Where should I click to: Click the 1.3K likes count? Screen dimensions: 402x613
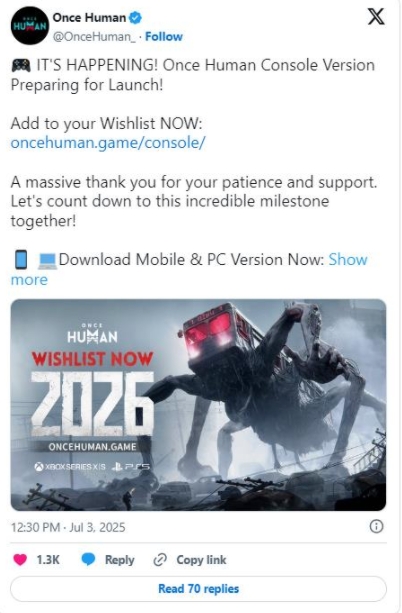pos(48,560)
